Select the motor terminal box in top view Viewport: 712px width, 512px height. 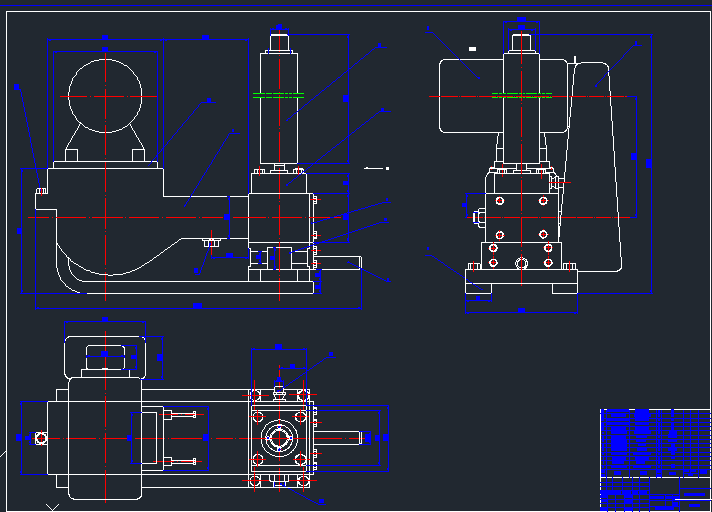(105, 357)
